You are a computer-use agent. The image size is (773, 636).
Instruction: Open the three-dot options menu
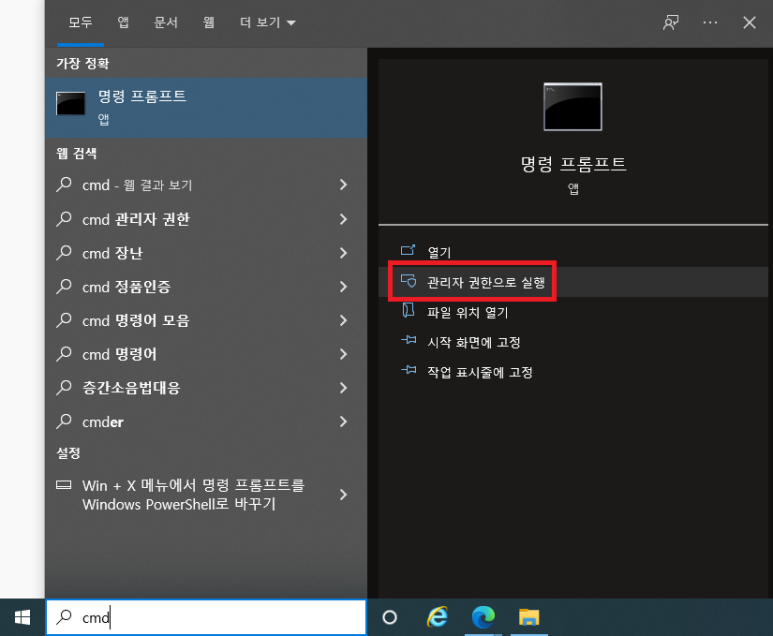point(710,22)
